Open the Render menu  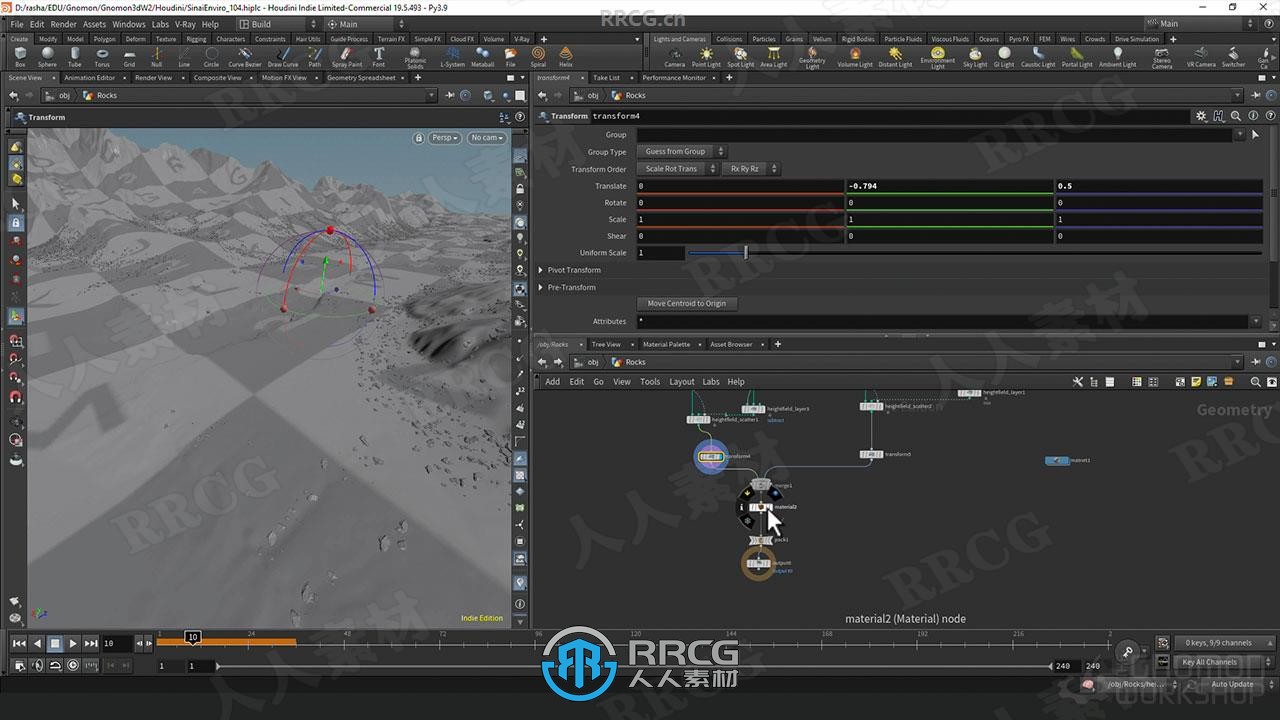tap(63, 24)
